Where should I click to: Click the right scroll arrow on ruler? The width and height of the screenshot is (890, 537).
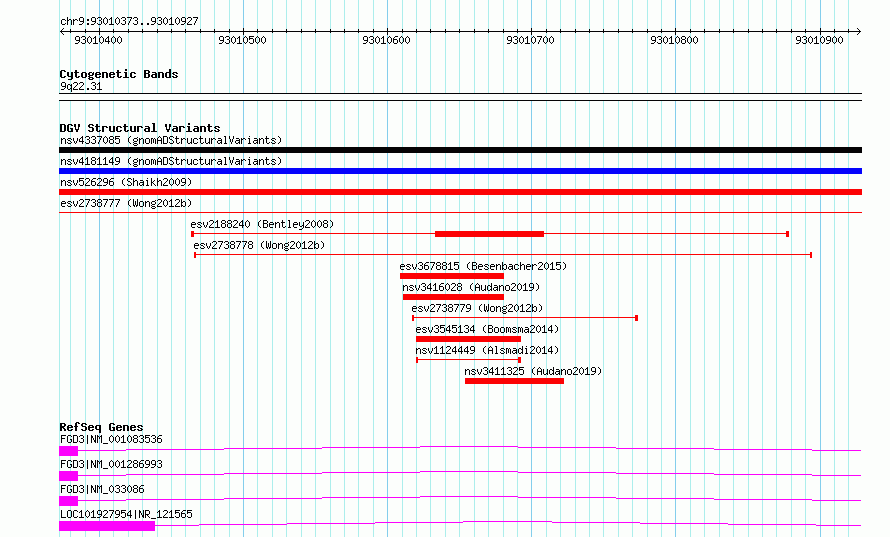tap(859, 32)
